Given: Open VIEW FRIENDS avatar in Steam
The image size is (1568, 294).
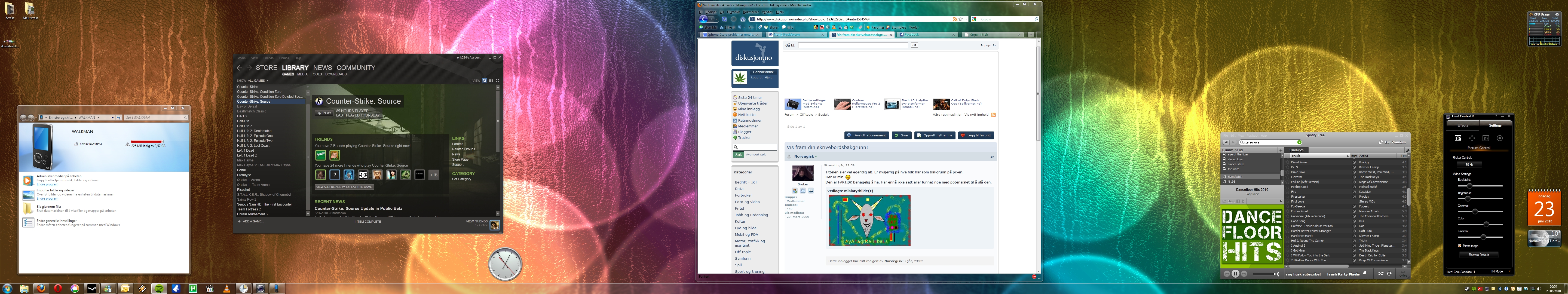Looking at the screenshot, I should 495,225.
